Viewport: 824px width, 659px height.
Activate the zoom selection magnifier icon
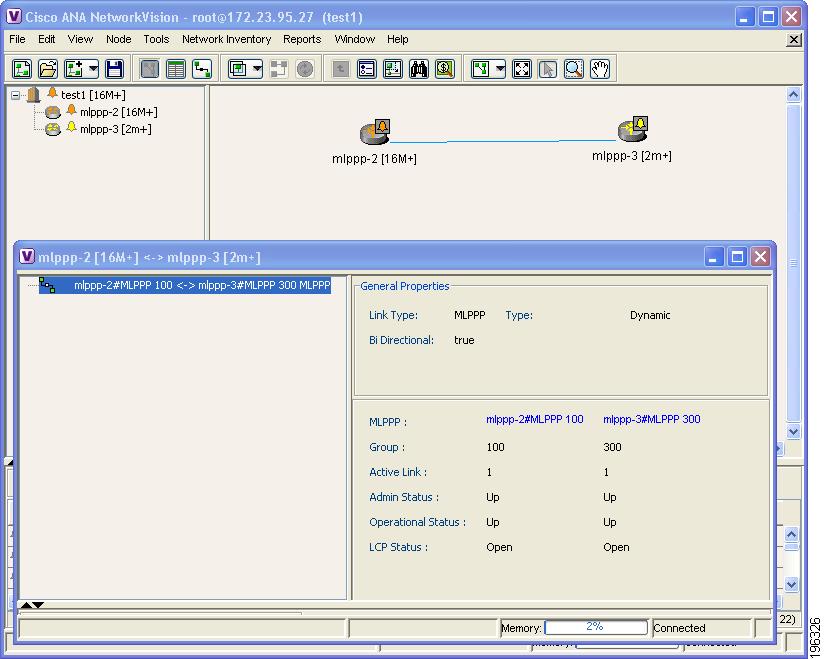point(574,69)
